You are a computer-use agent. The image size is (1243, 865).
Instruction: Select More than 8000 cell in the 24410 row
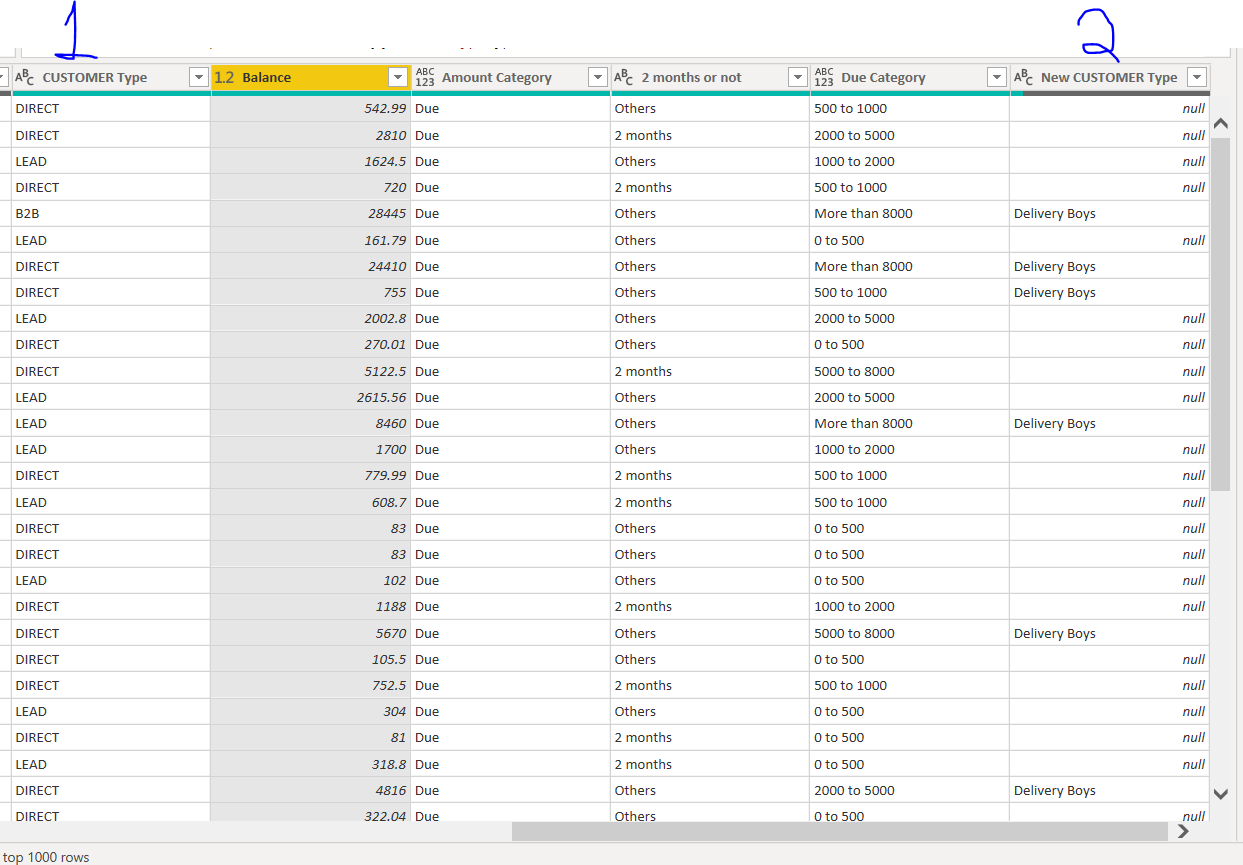tap(909, 266)
